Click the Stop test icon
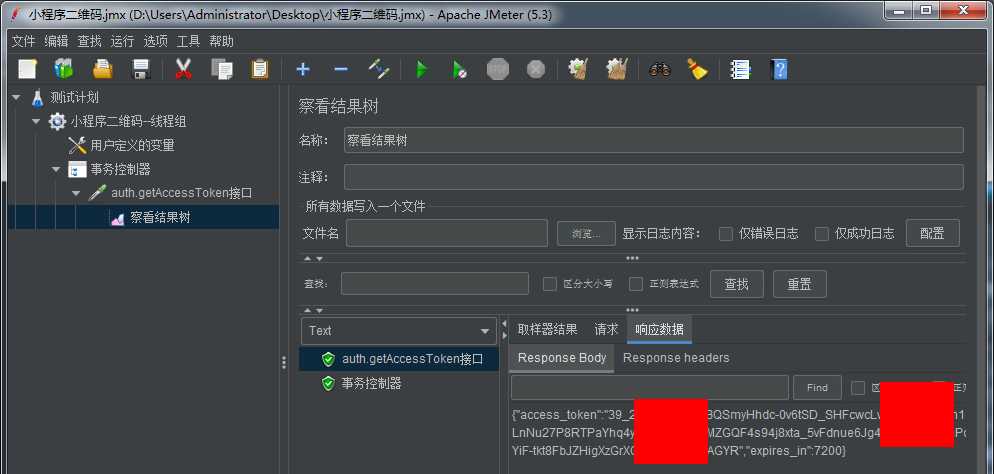The image size is (994, 474). point(498,69)
